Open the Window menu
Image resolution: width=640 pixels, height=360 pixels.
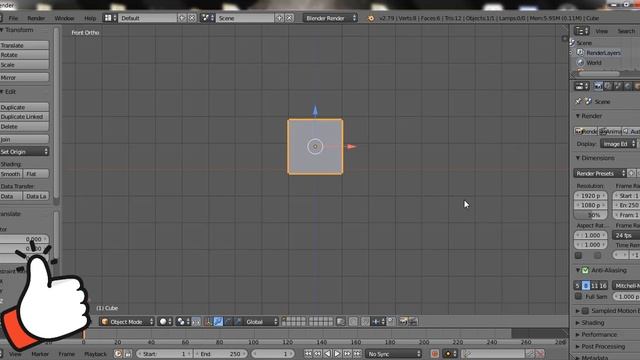(x=64, y=18)
